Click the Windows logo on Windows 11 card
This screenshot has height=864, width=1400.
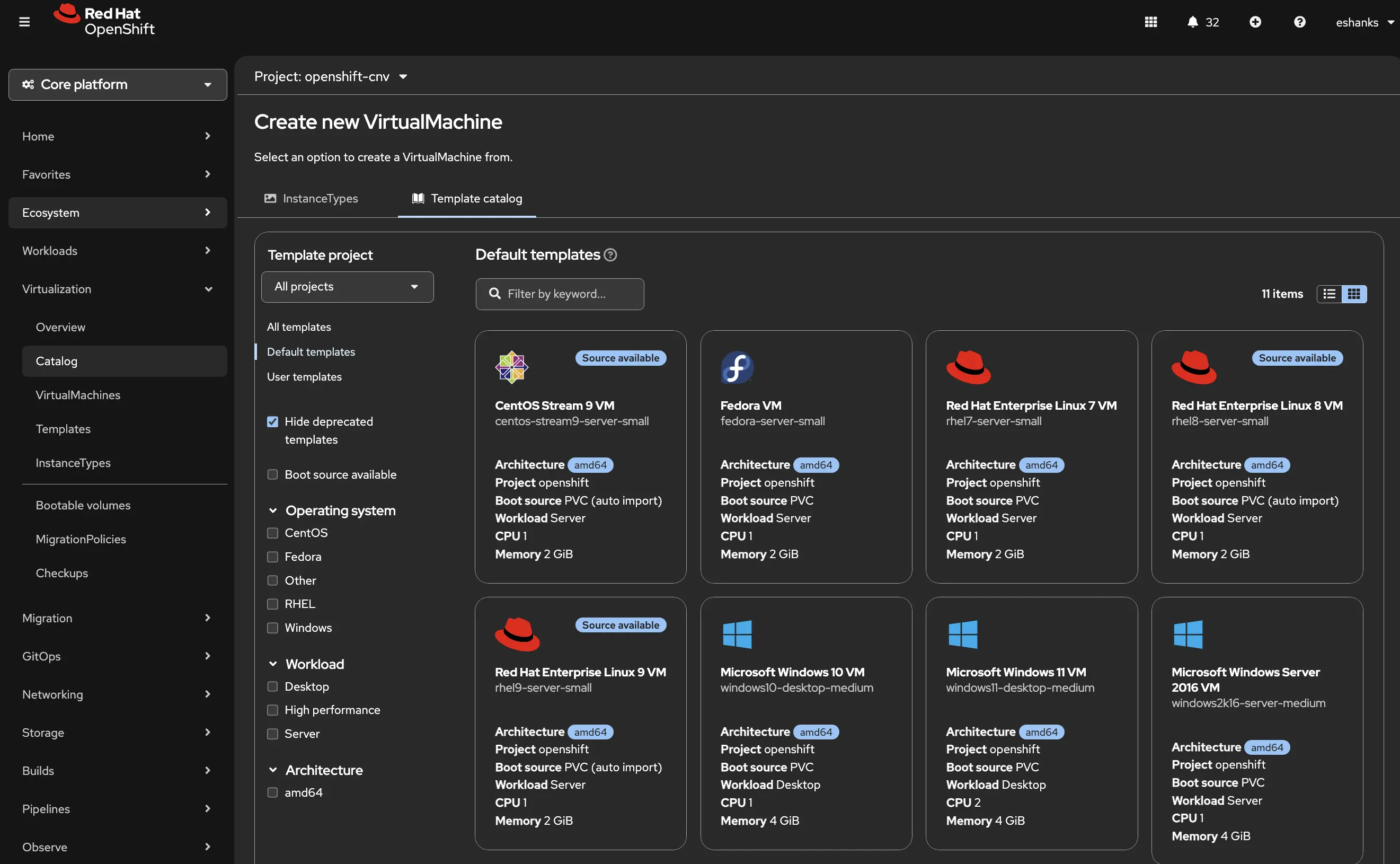click(x=962, y=634)
